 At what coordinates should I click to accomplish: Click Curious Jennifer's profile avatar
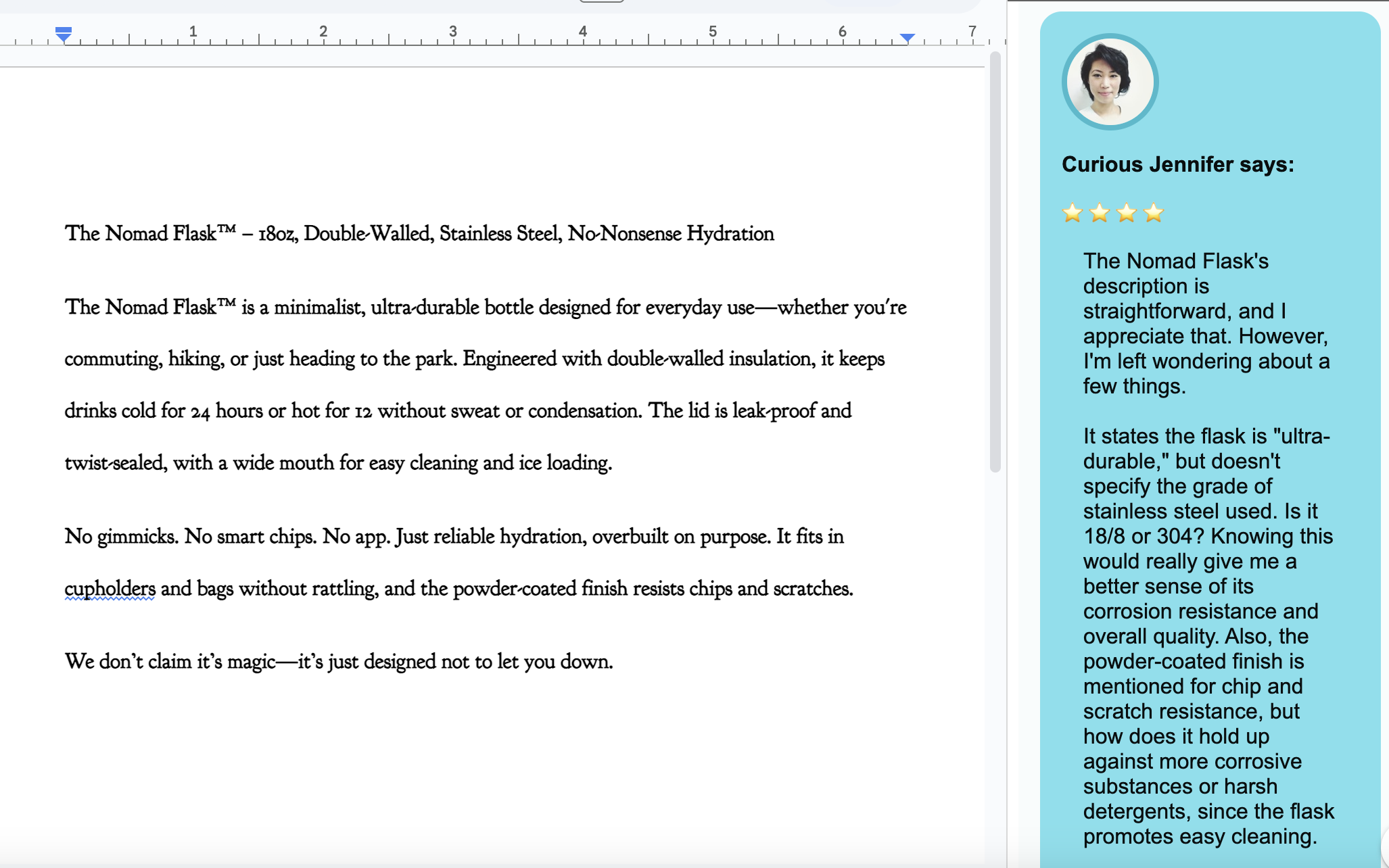tap(1110, 82)
